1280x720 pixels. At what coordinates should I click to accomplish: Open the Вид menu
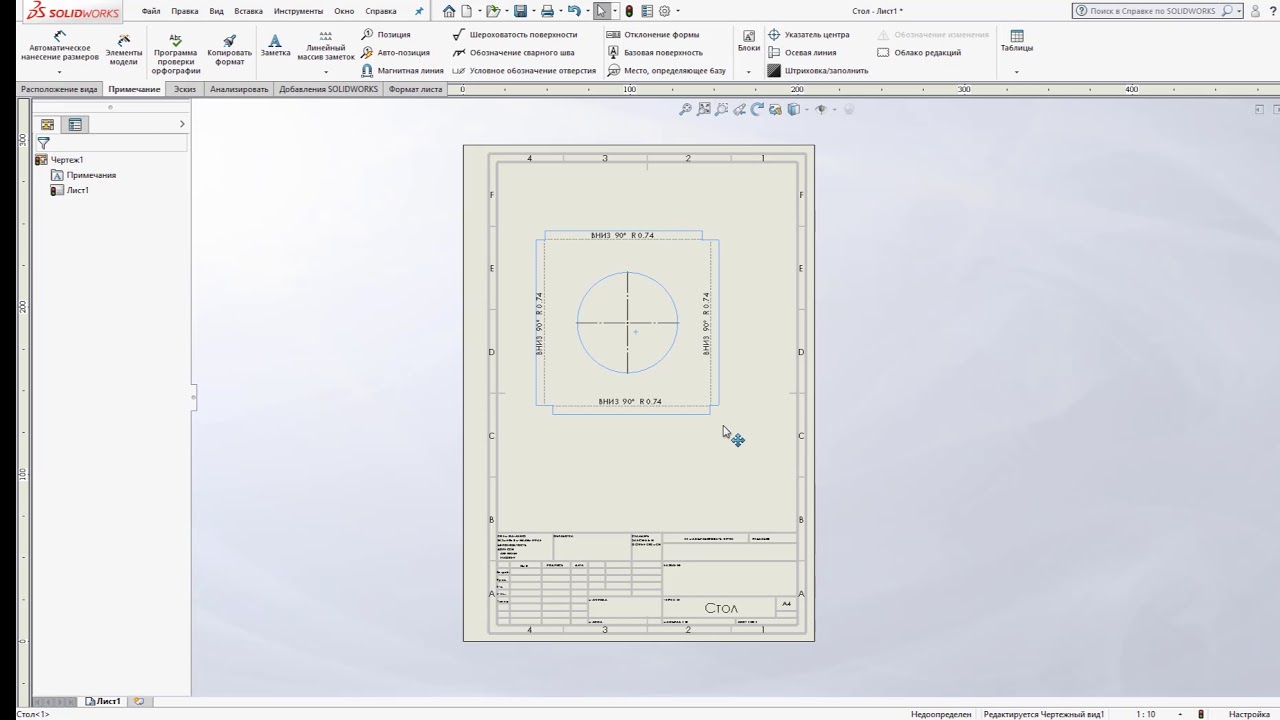coord(216,11)
